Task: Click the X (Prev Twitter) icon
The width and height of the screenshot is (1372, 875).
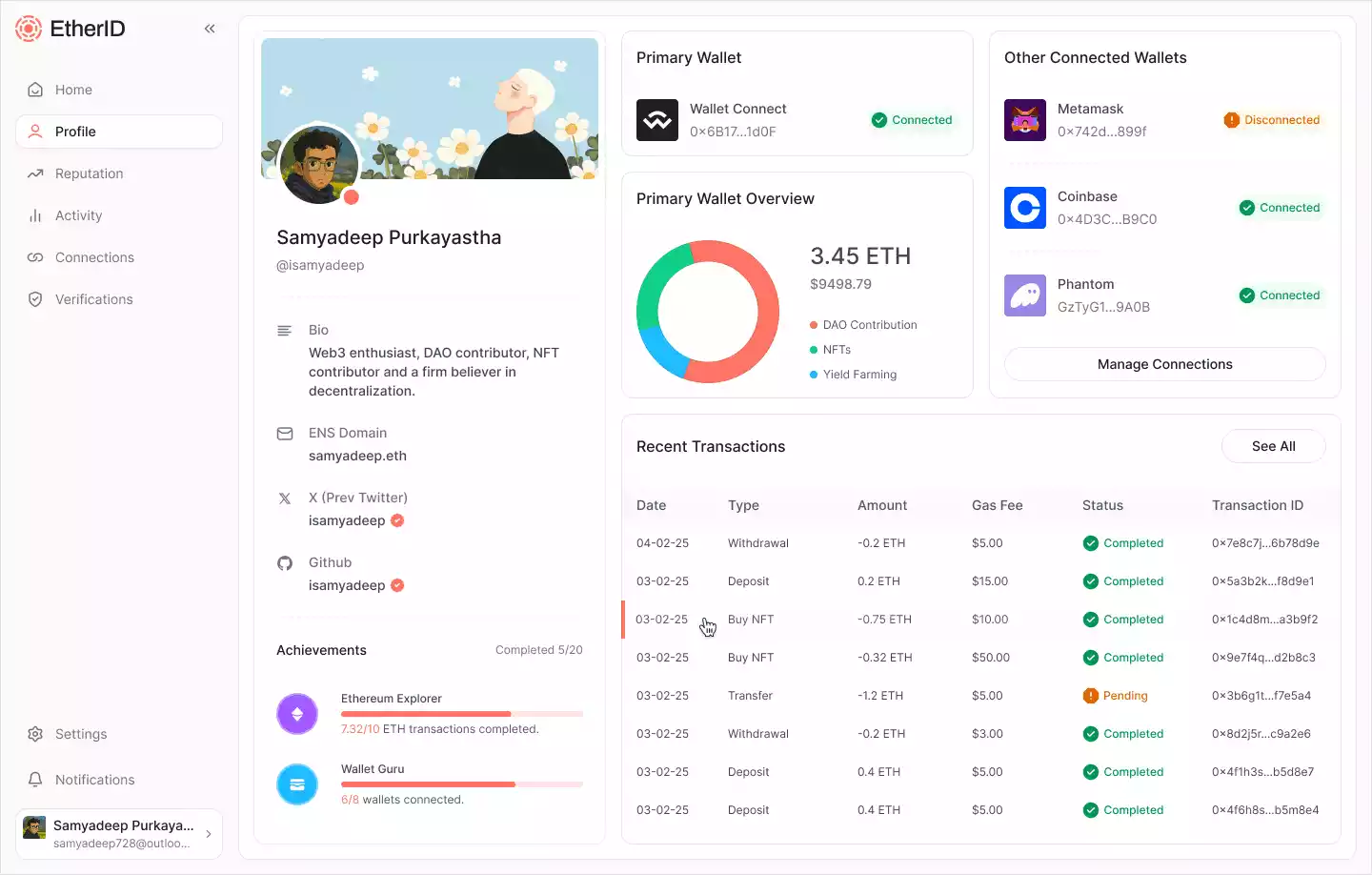Action: [285, 497]
